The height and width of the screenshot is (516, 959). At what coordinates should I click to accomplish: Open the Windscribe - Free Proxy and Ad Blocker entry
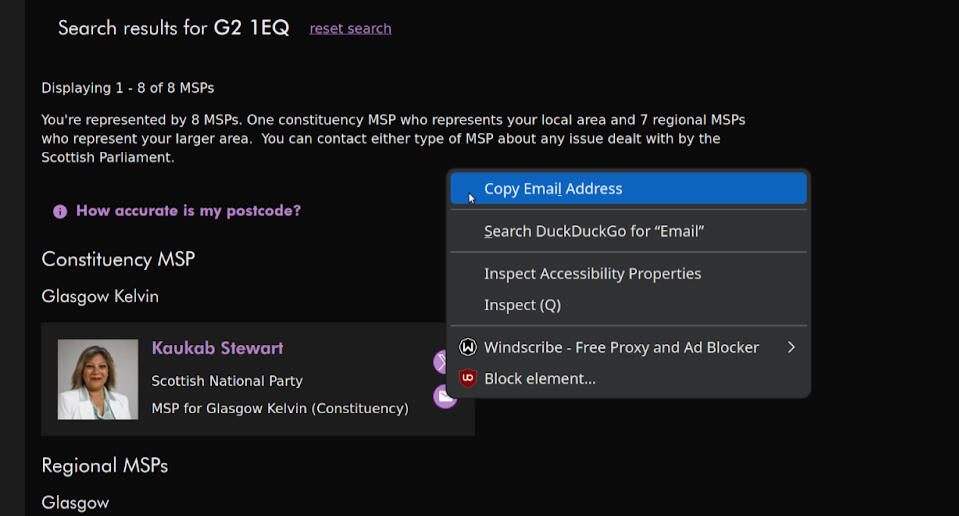click(x=621, y=348)
